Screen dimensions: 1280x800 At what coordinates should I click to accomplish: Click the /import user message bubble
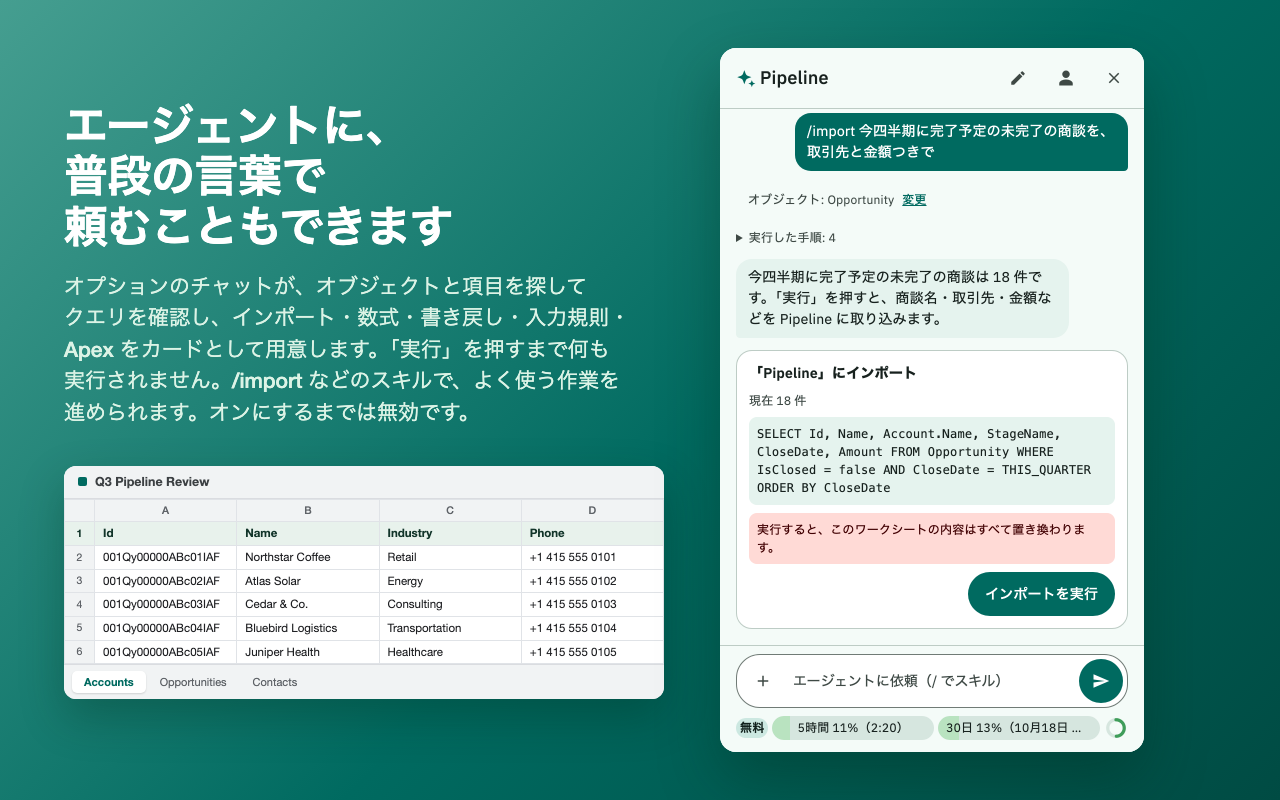[x=961, y=142]
